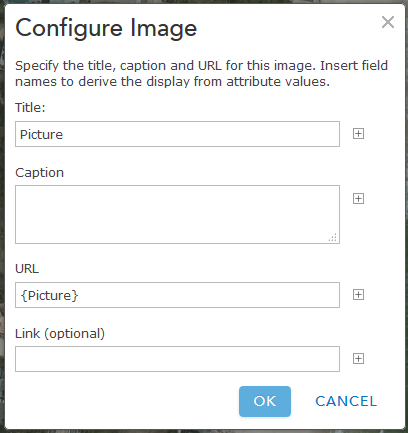This screenshot has height=433, width=408.
Task: Click the map background behind the dialog
Action: click(2, 217)
